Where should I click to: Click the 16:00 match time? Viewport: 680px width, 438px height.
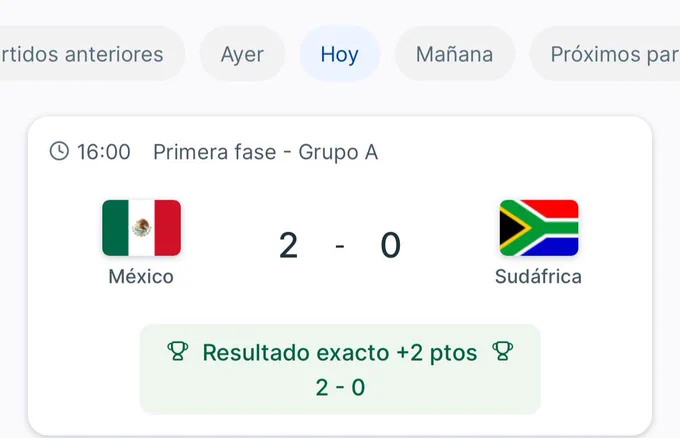(104, 152)
